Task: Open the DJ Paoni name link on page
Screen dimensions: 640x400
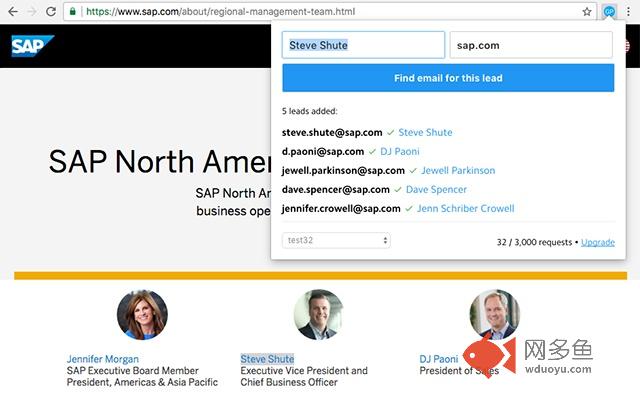Action: (x=439, y=359)
